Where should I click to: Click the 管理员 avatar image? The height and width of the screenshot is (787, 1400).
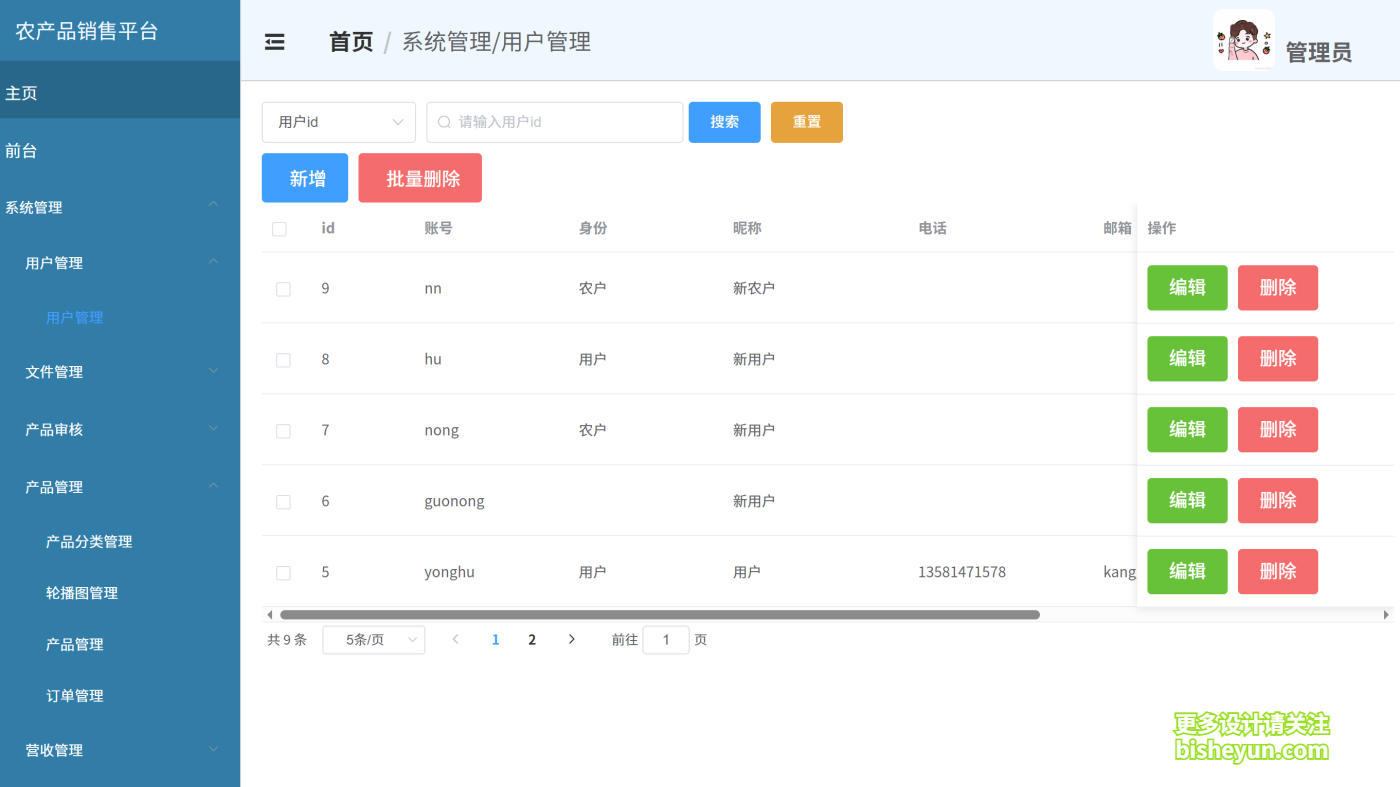pos(1244,41)
